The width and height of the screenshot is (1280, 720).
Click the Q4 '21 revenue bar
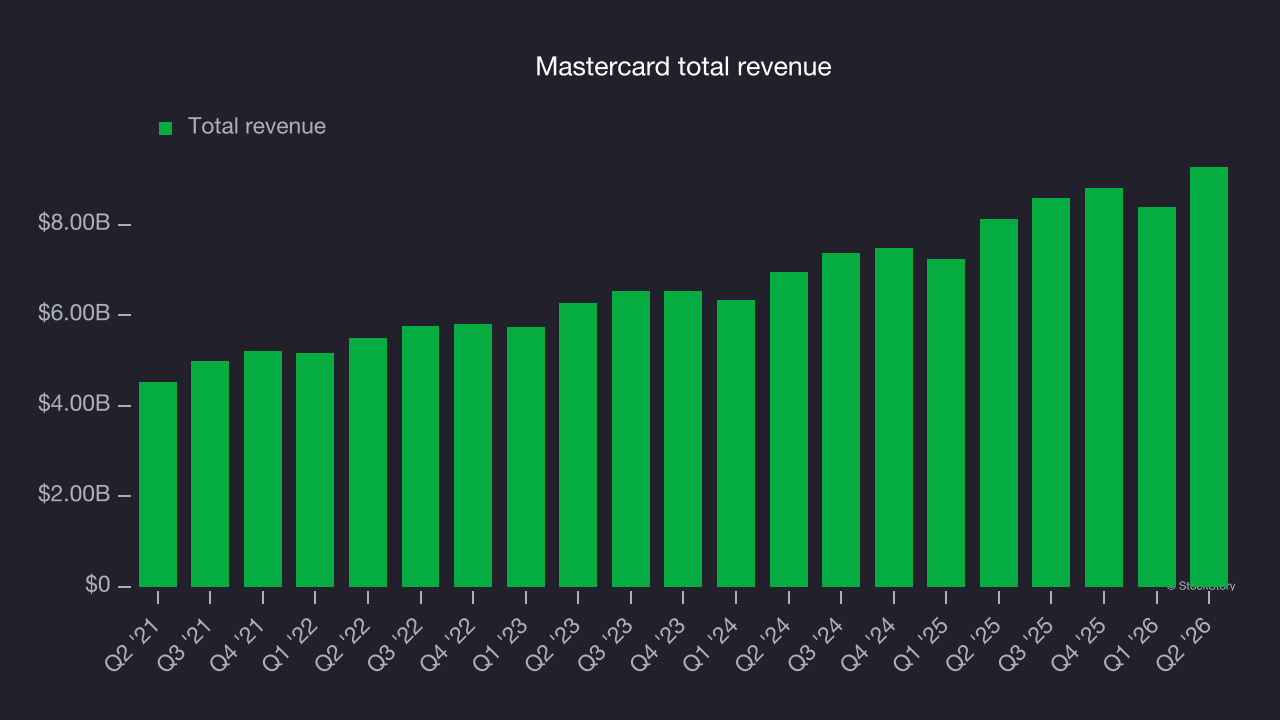(263, 469)
